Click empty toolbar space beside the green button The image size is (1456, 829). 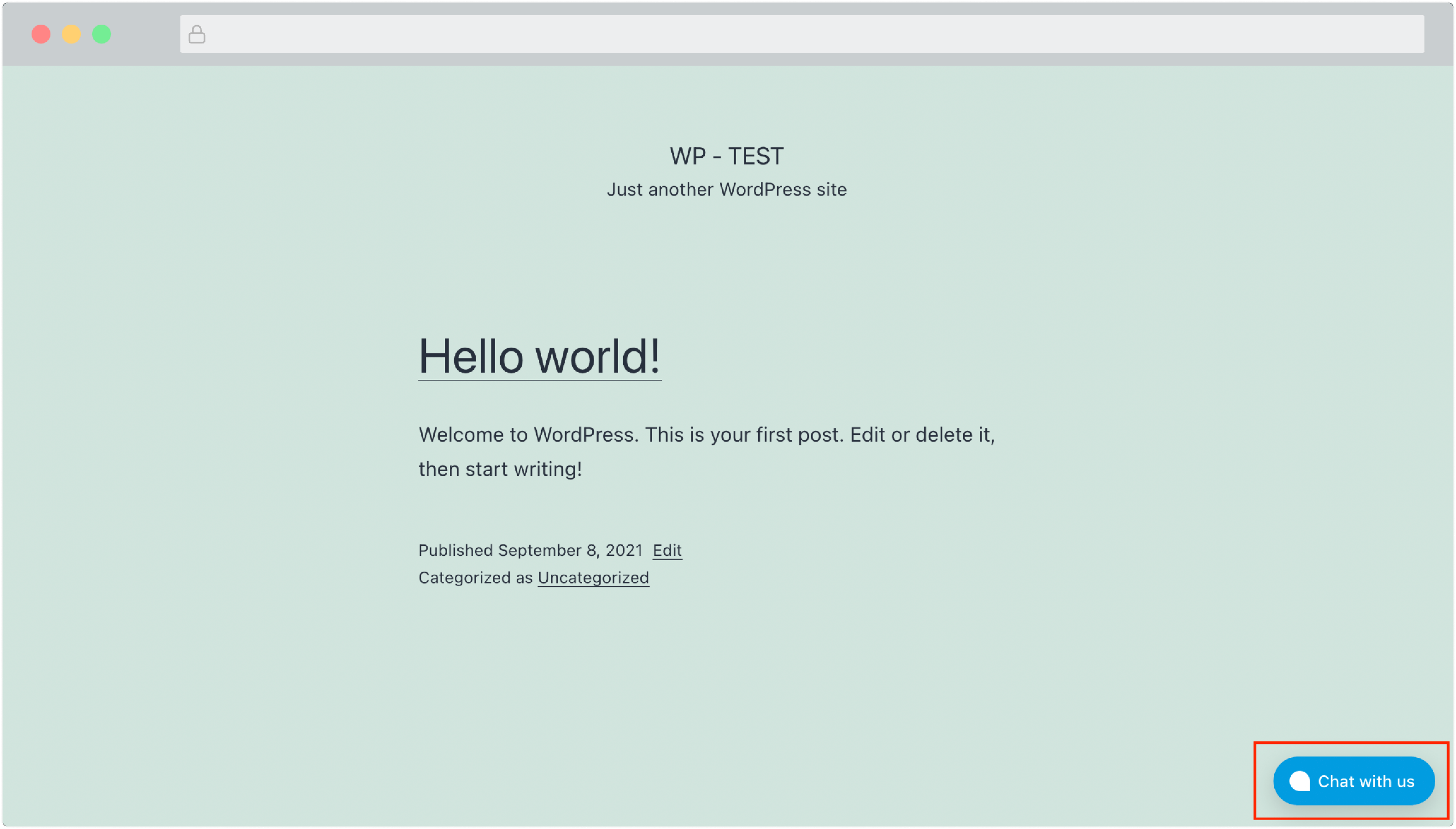(x=145, y=34)
